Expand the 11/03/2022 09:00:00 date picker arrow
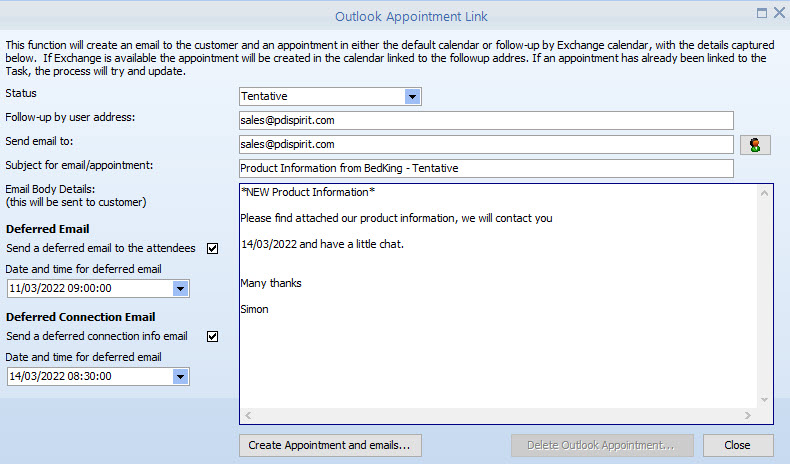Viewport: 790px width, 465px height. coord(180,289)
